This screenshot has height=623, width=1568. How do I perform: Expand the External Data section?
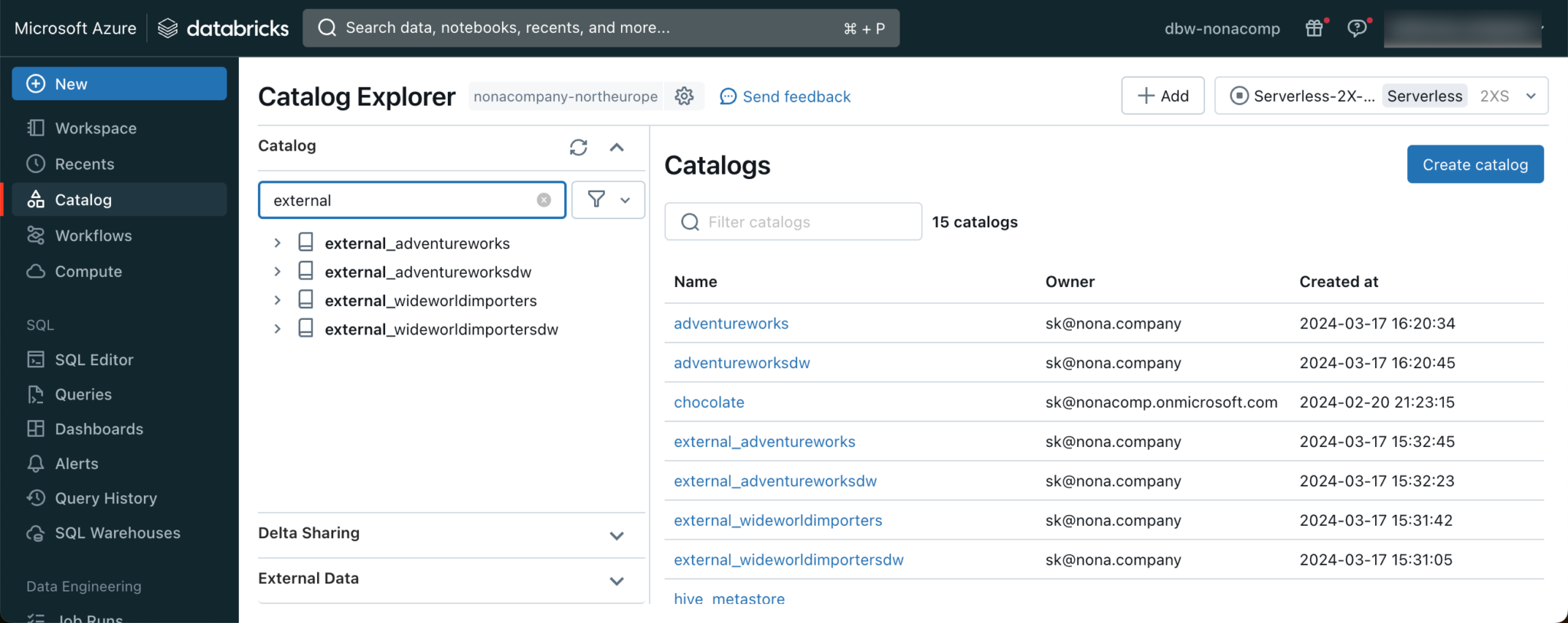click(x=616, y=580)
